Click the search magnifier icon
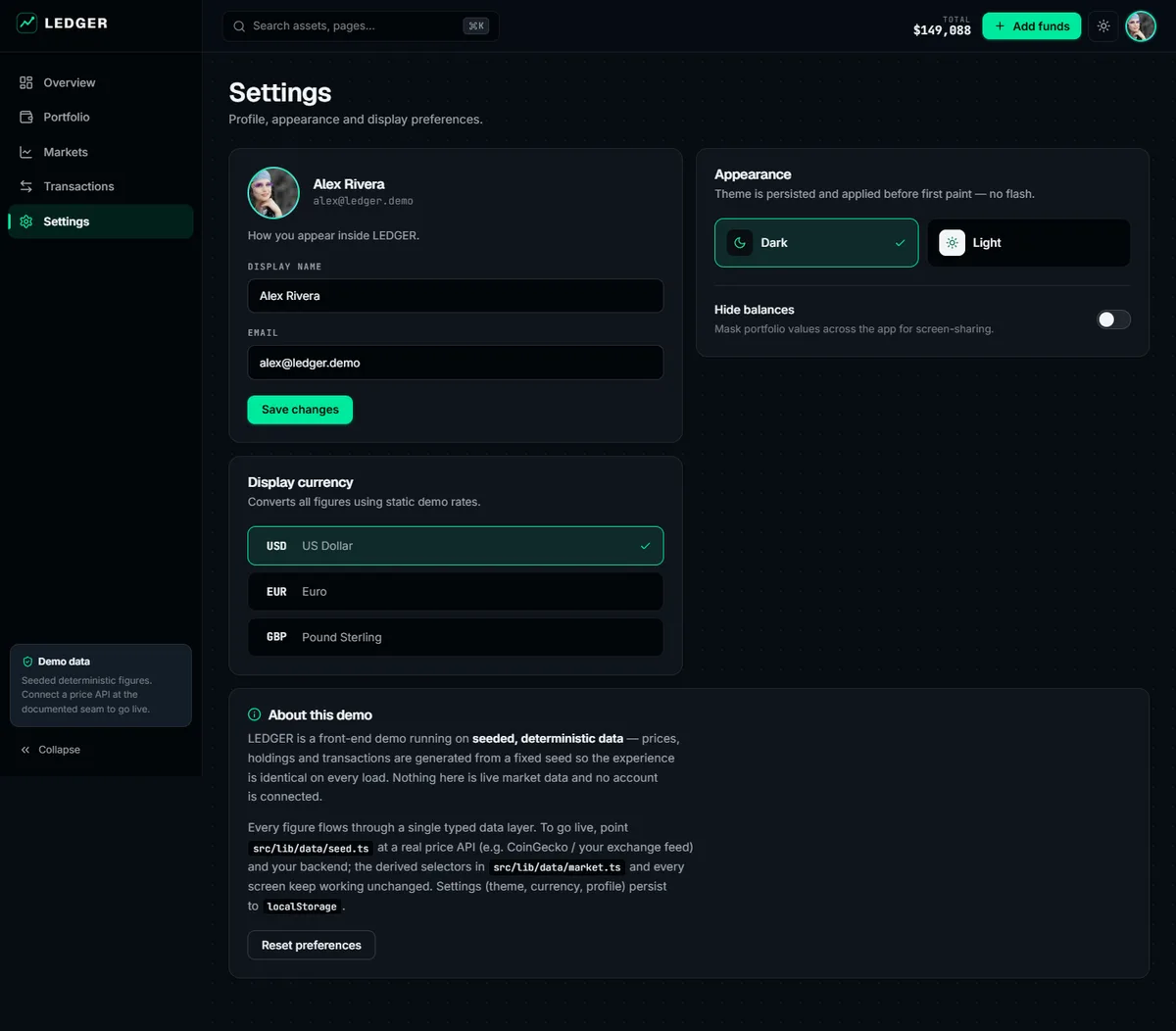The height and width of the screenshot is (1031, 1176). coord(239,25)
